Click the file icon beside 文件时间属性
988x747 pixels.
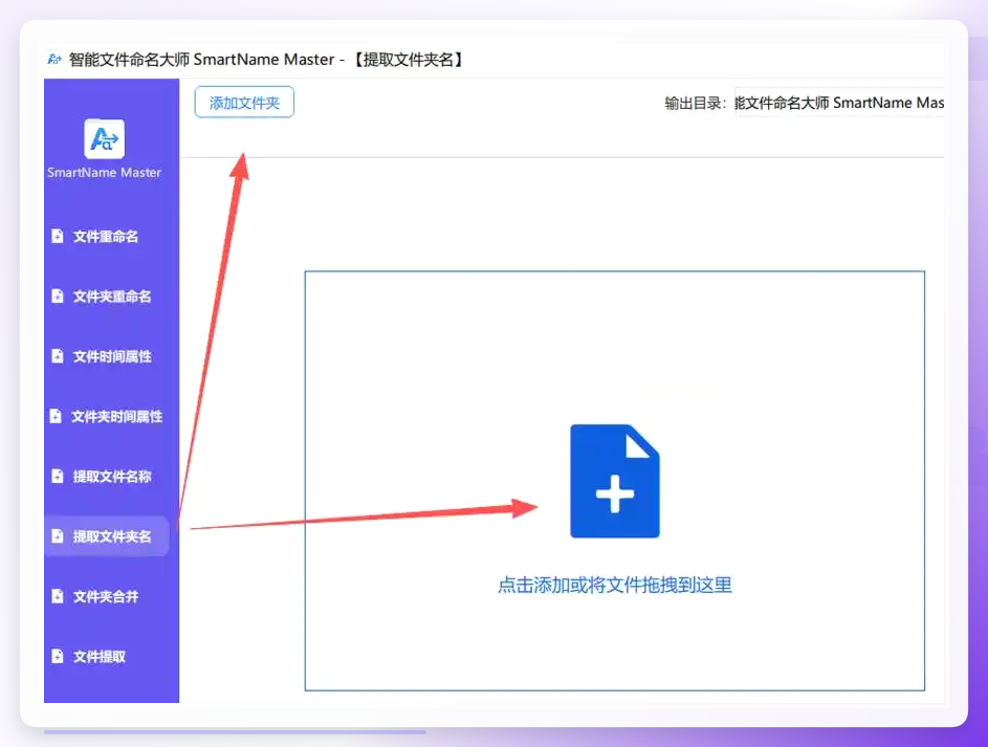click(x=57, y=356)
